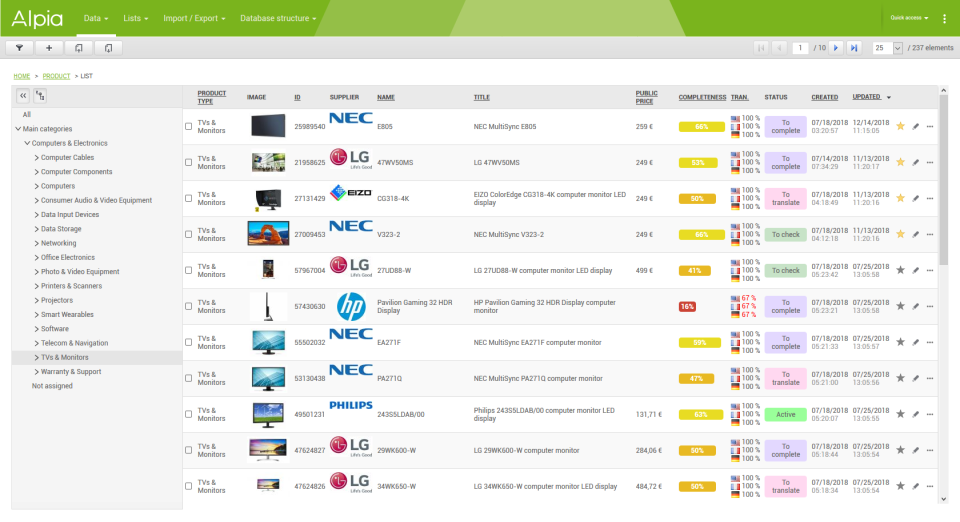
Task: Select checkbox for NEC E805 row
Action: [x=189, y=126]
